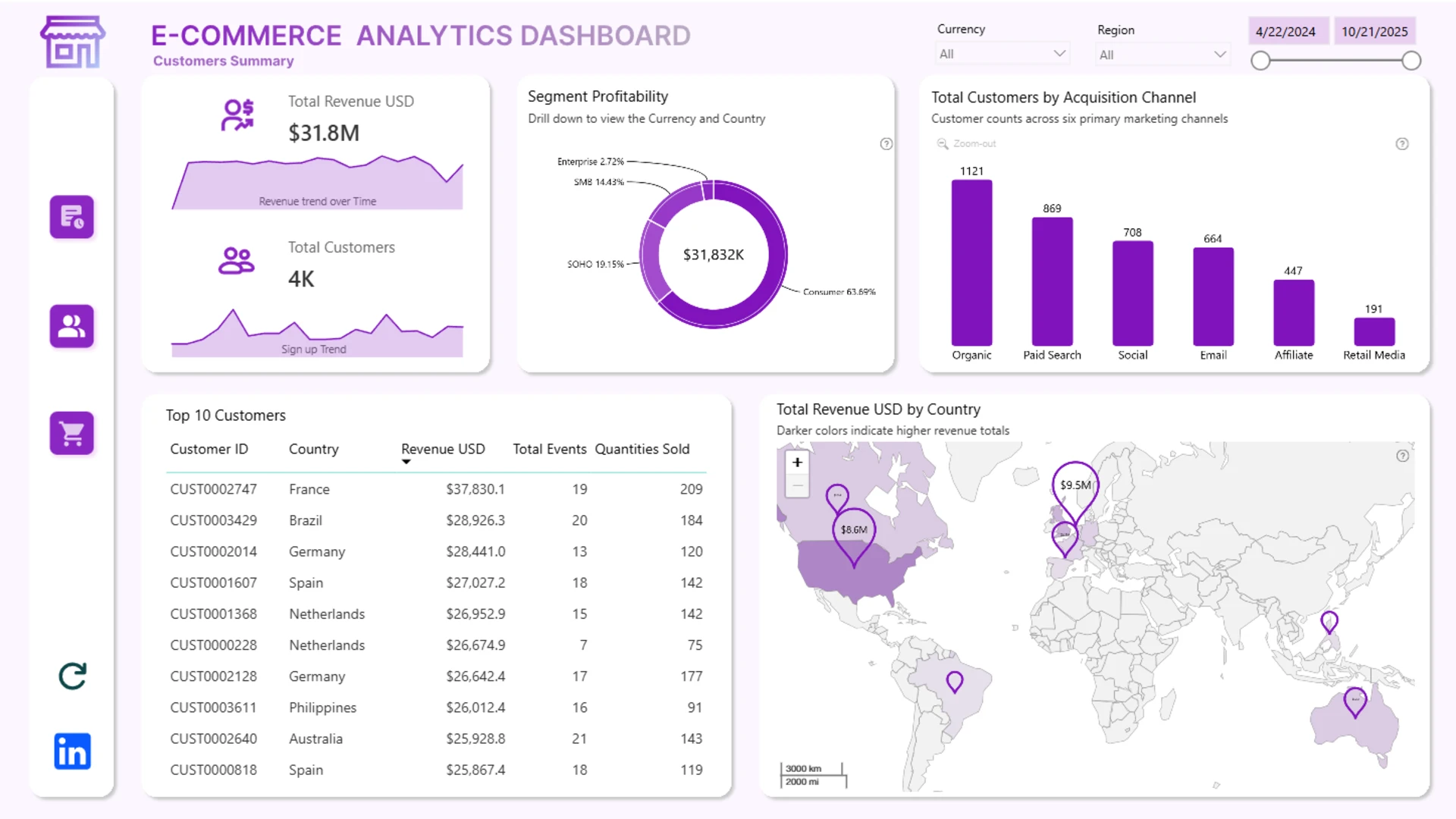Open the shopping cart page icon
This screenshot has height=819, width=1456.
(72, 433)
